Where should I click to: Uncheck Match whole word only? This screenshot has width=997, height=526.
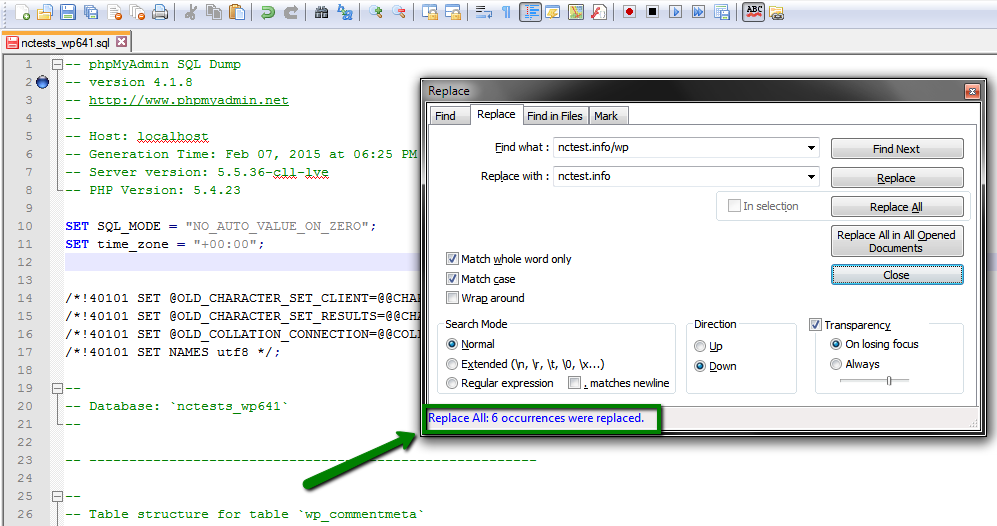tap(453, 259)
